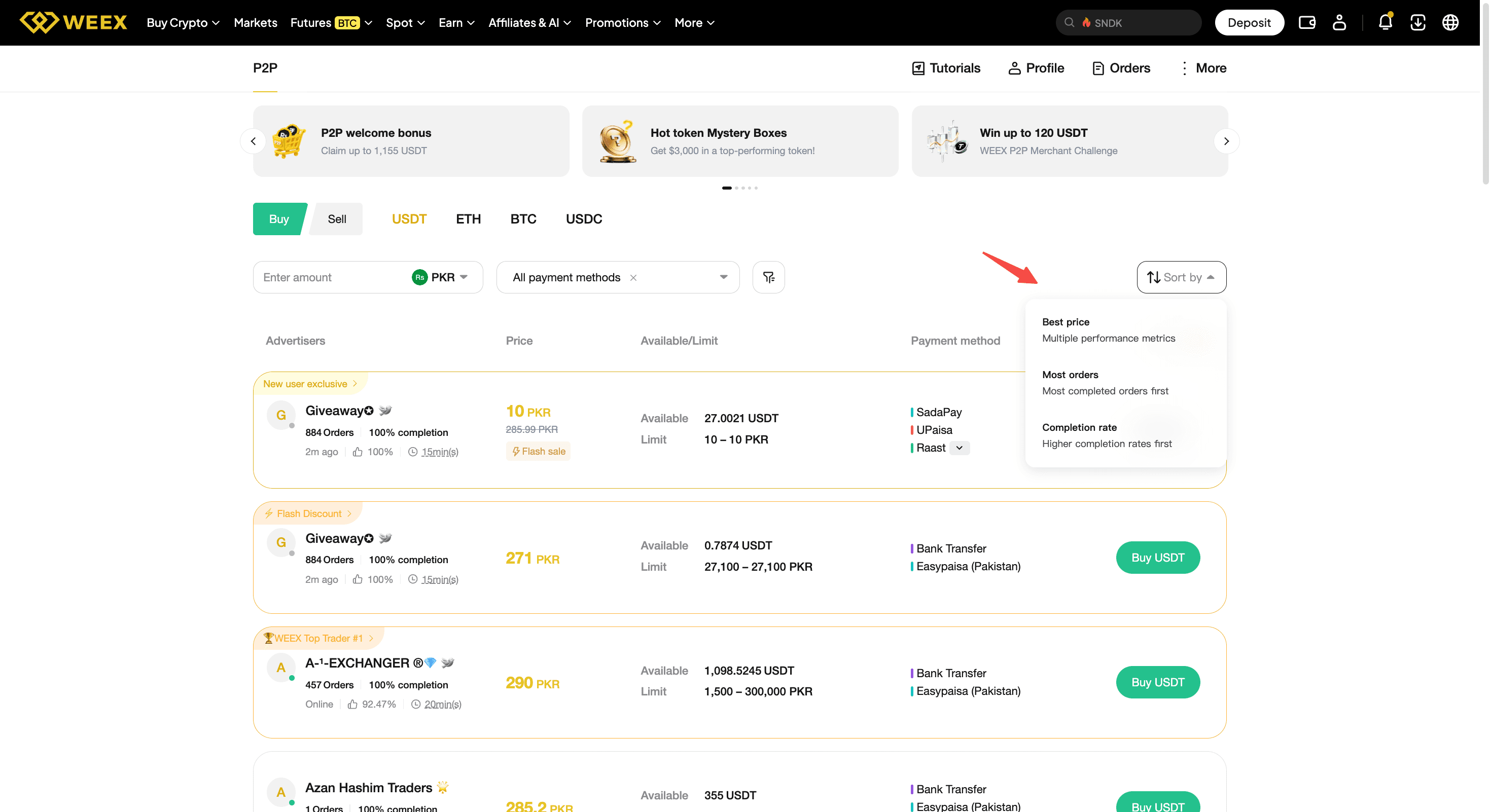The height and width of the screenshot is (812, 1491).
Task: Click the search magnifier icon
Action: point(1070,22)
